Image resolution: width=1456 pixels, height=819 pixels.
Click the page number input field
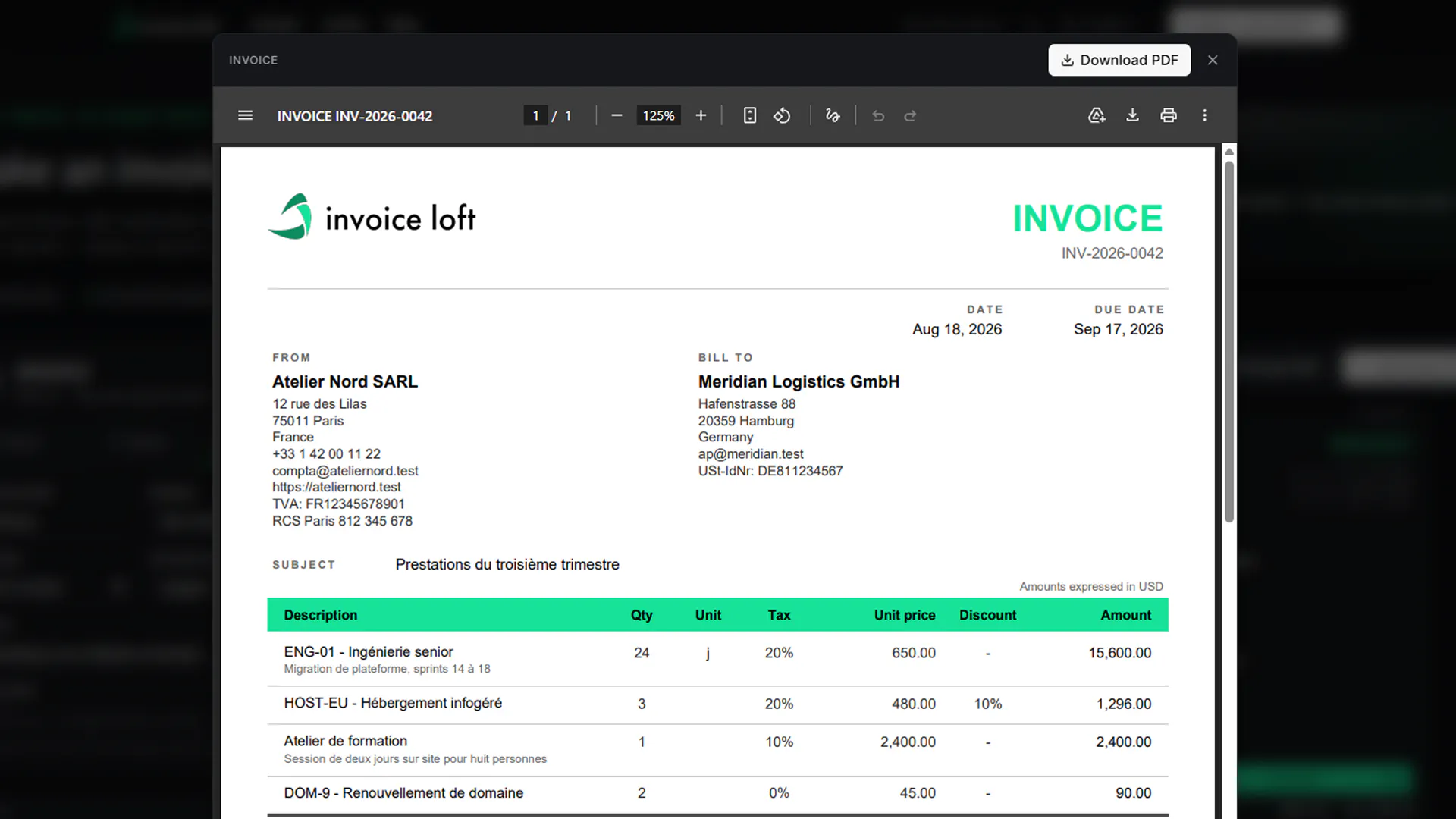pyautogui.click(x=535, y=115)
